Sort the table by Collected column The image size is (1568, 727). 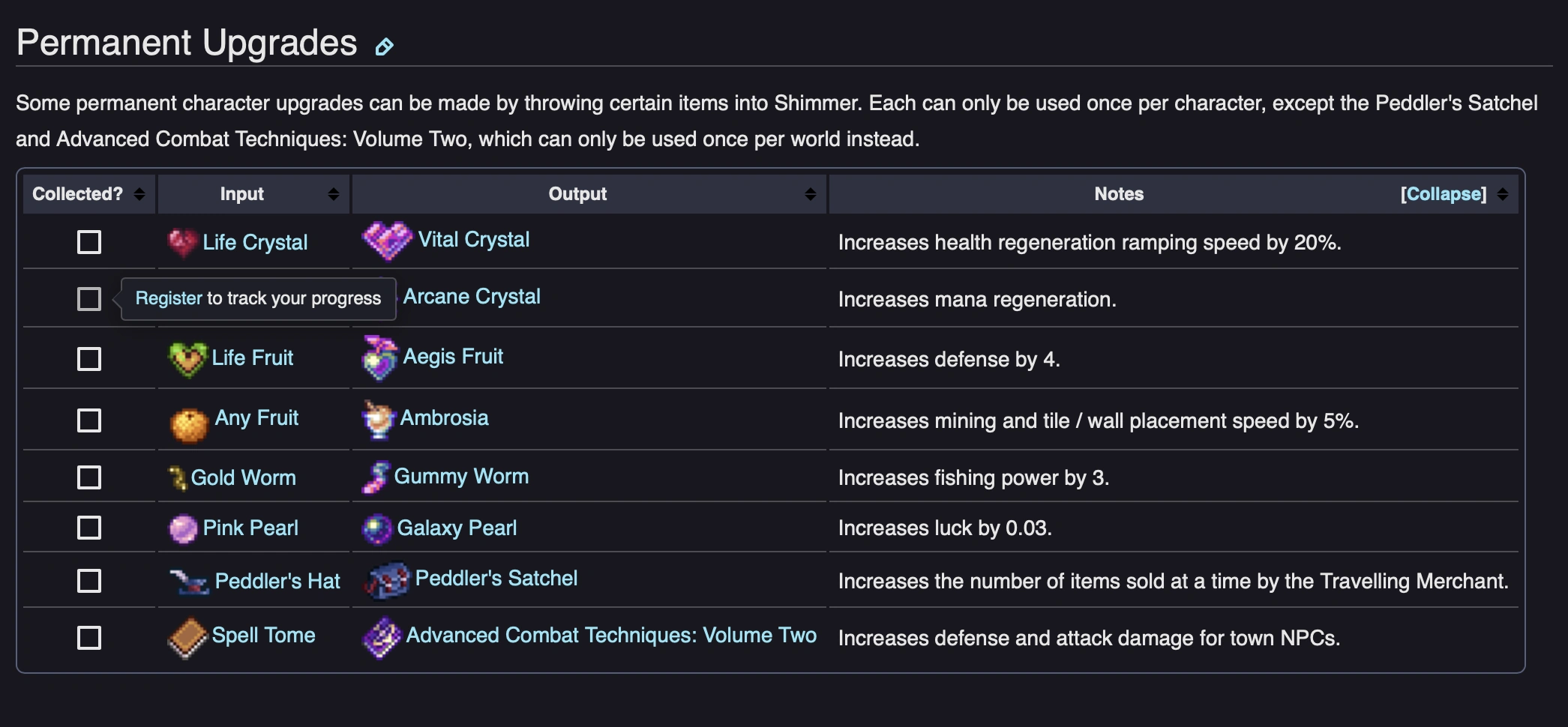(139, 194)
